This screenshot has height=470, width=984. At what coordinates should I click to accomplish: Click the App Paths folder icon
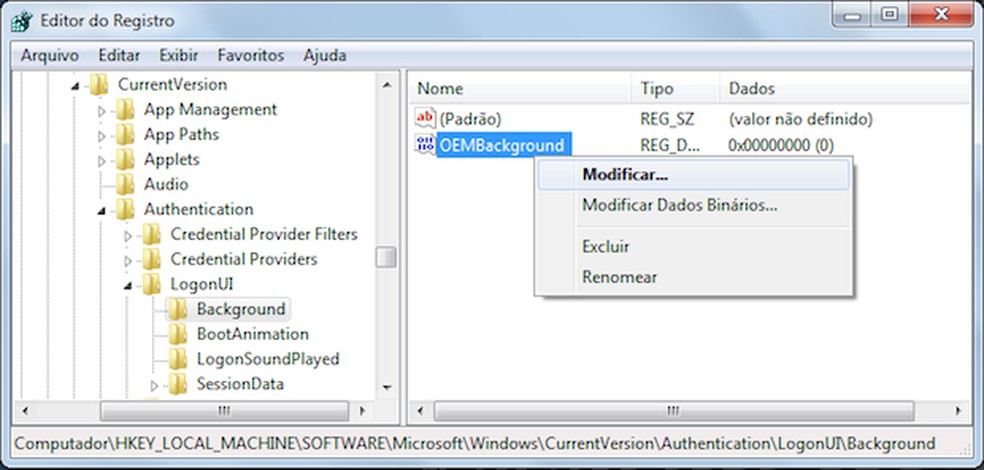pyautogui.click(x=125, y=134)
